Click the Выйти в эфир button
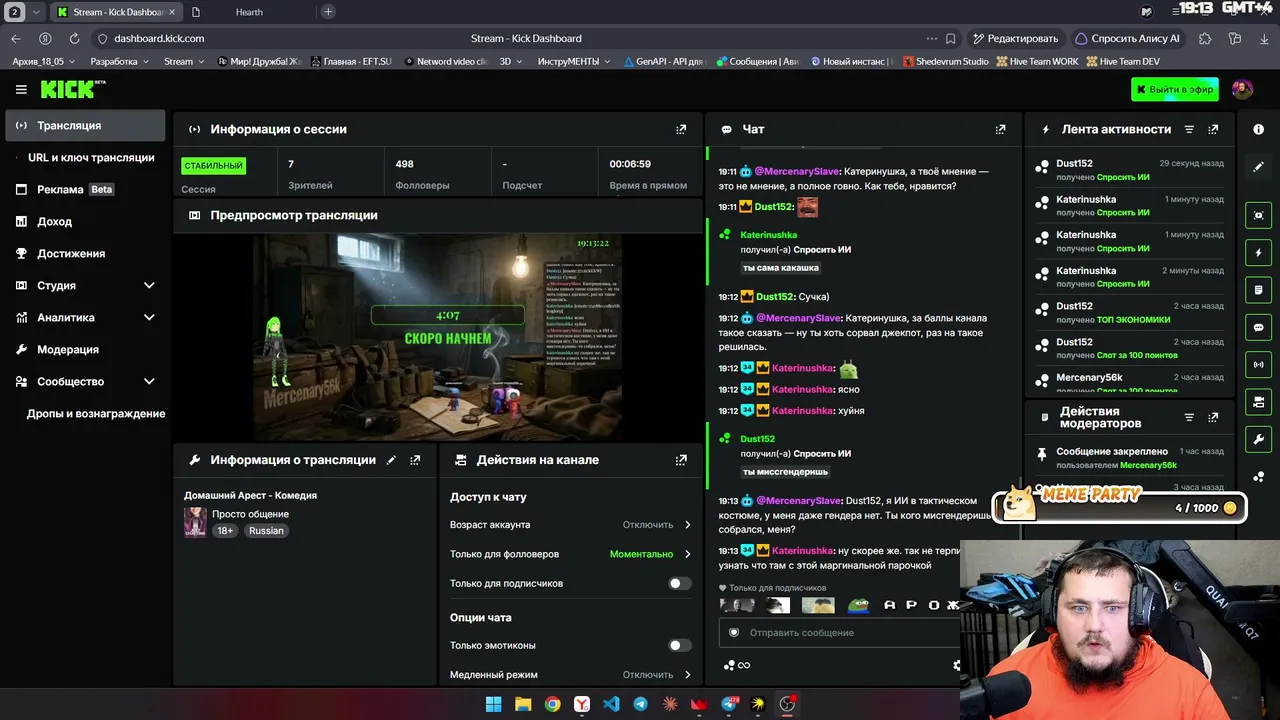This screenshot has height=720, width=1280. [1175, 89]
